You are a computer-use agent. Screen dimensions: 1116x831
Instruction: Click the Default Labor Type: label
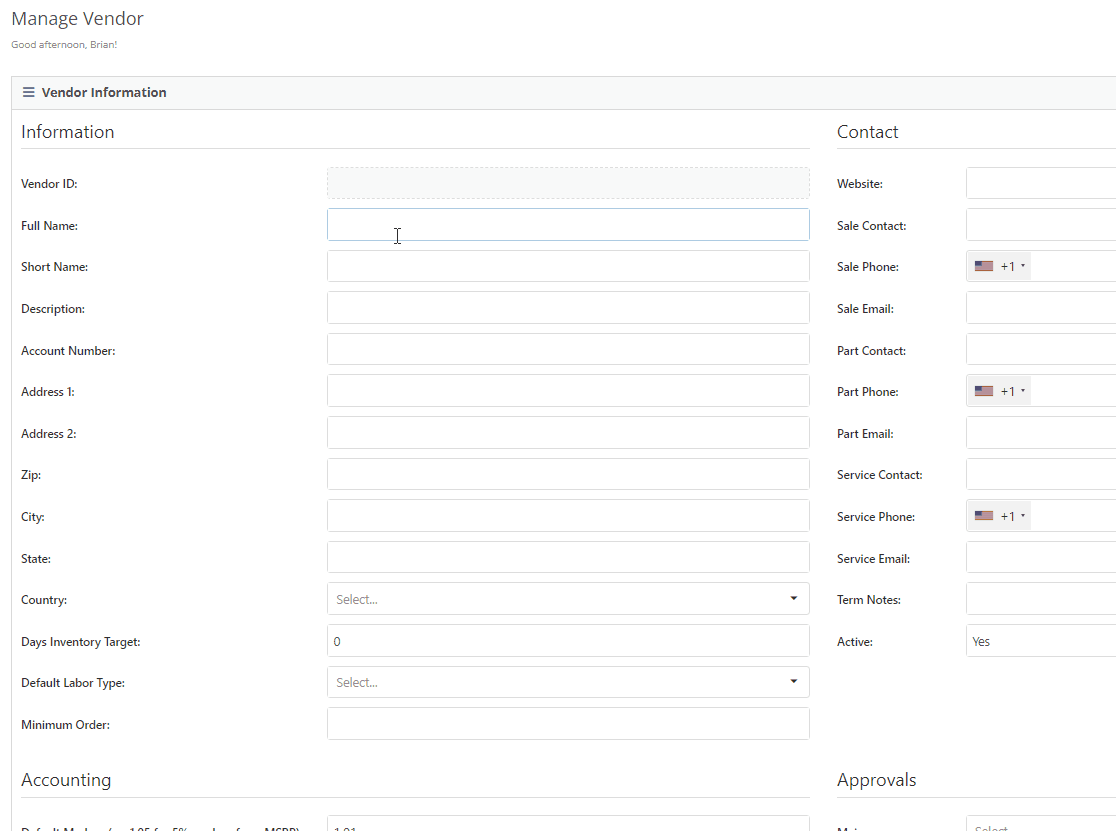[73, 683]
